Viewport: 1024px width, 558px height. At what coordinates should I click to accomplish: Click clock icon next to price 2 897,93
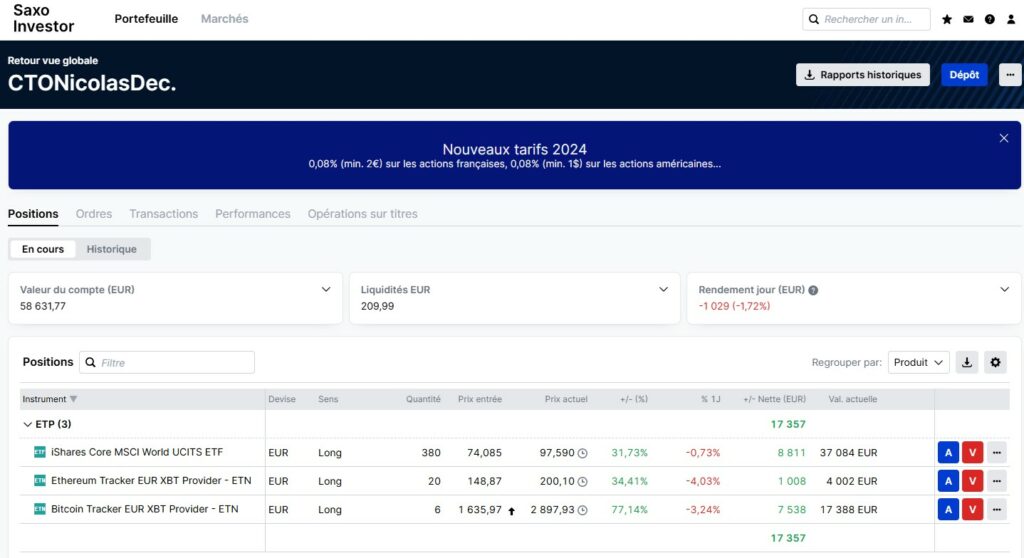[x=583, y=510]
